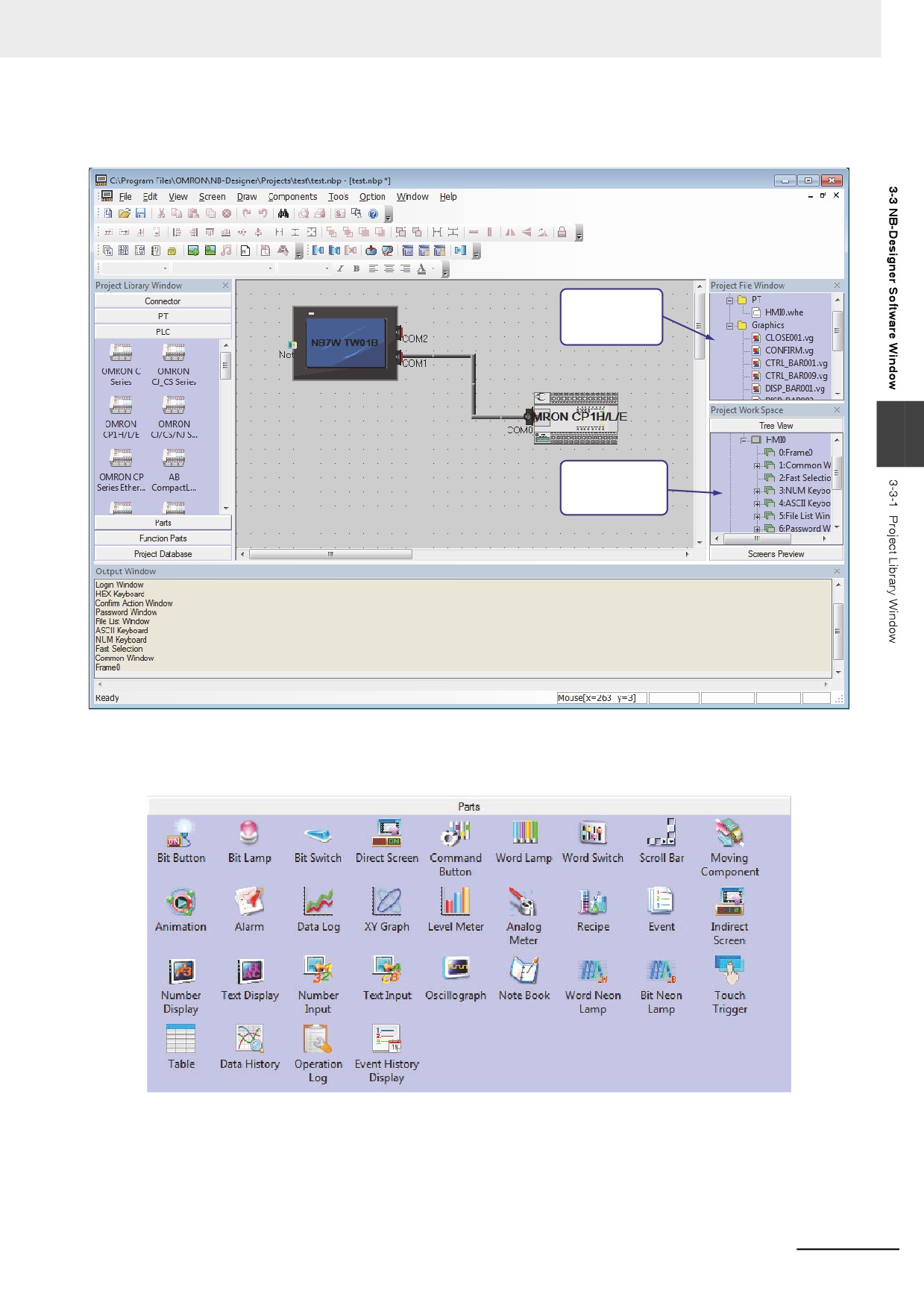Toggle Italic text formatting
Image resolution: width=924 pixels, height=1308 pixels.
click(x=340, y=268)
